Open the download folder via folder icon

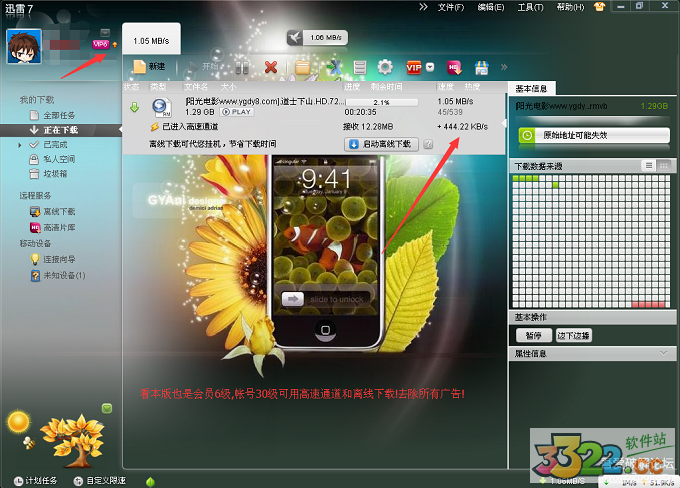point(302,67)
